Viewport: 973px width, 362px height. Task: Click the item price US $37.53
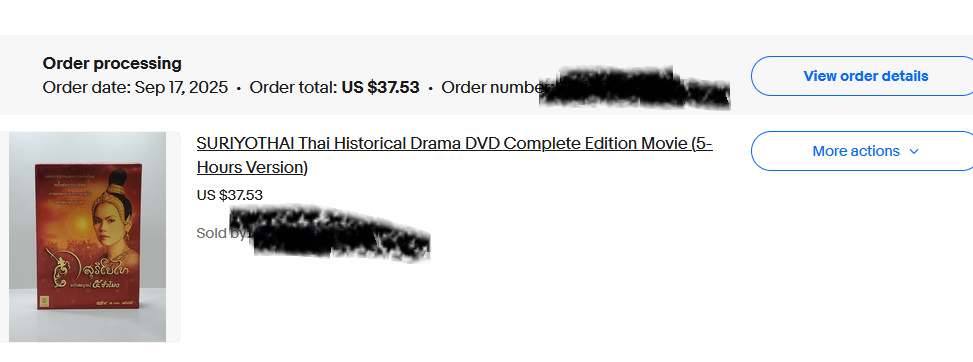(230, 195)
